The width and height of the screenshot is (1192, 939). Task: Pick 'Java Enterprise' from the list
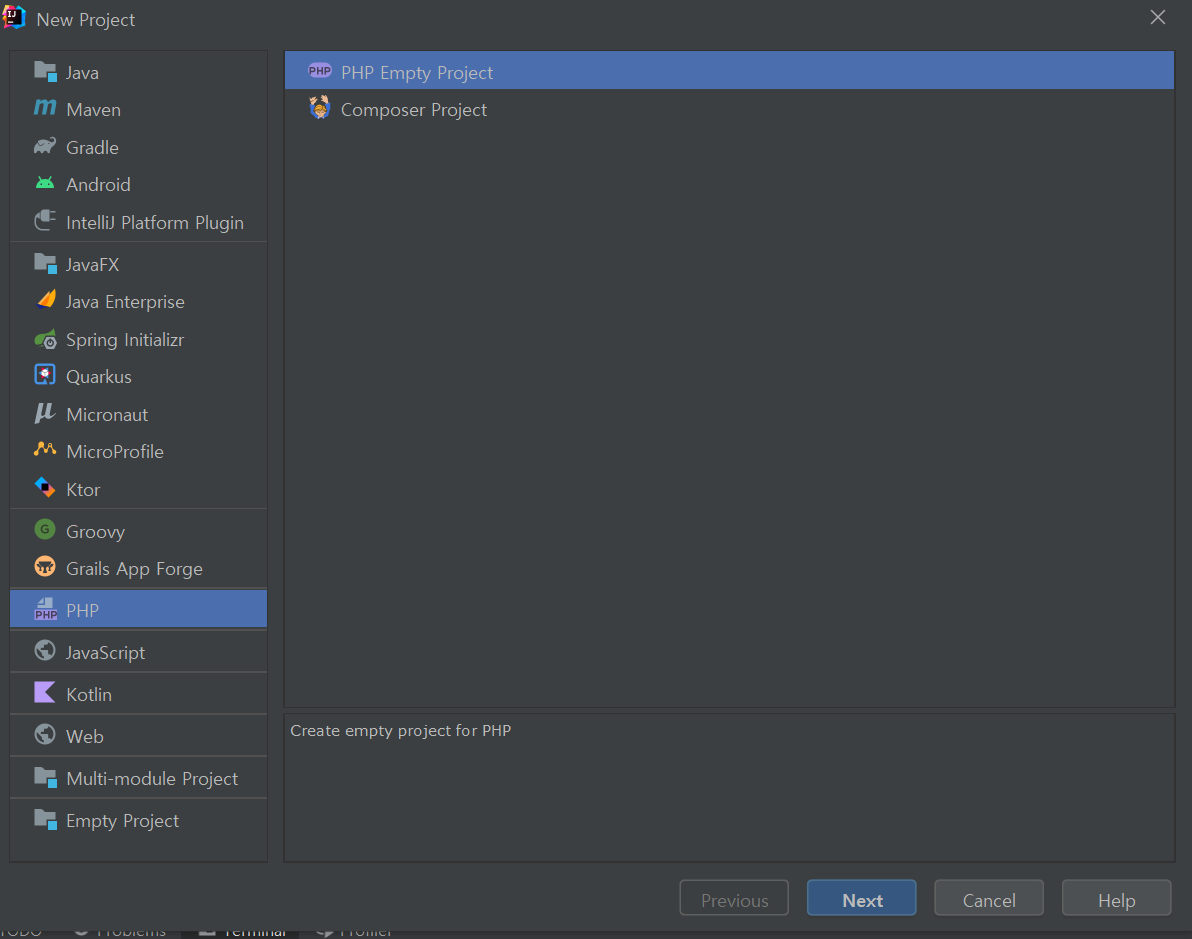tap(125, 302)
